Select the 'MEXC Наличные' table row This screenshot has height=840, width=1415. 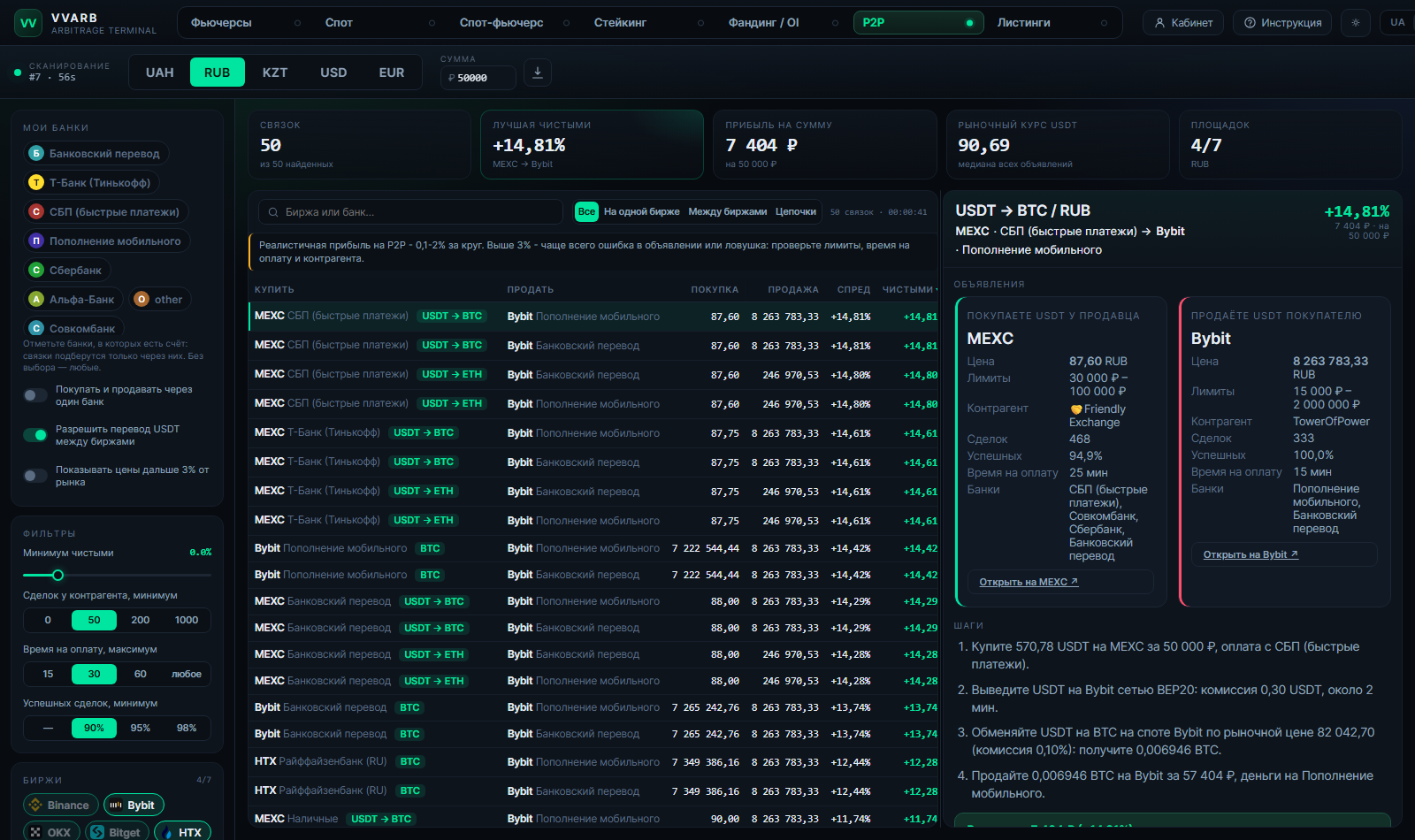(x=593, y=820)
